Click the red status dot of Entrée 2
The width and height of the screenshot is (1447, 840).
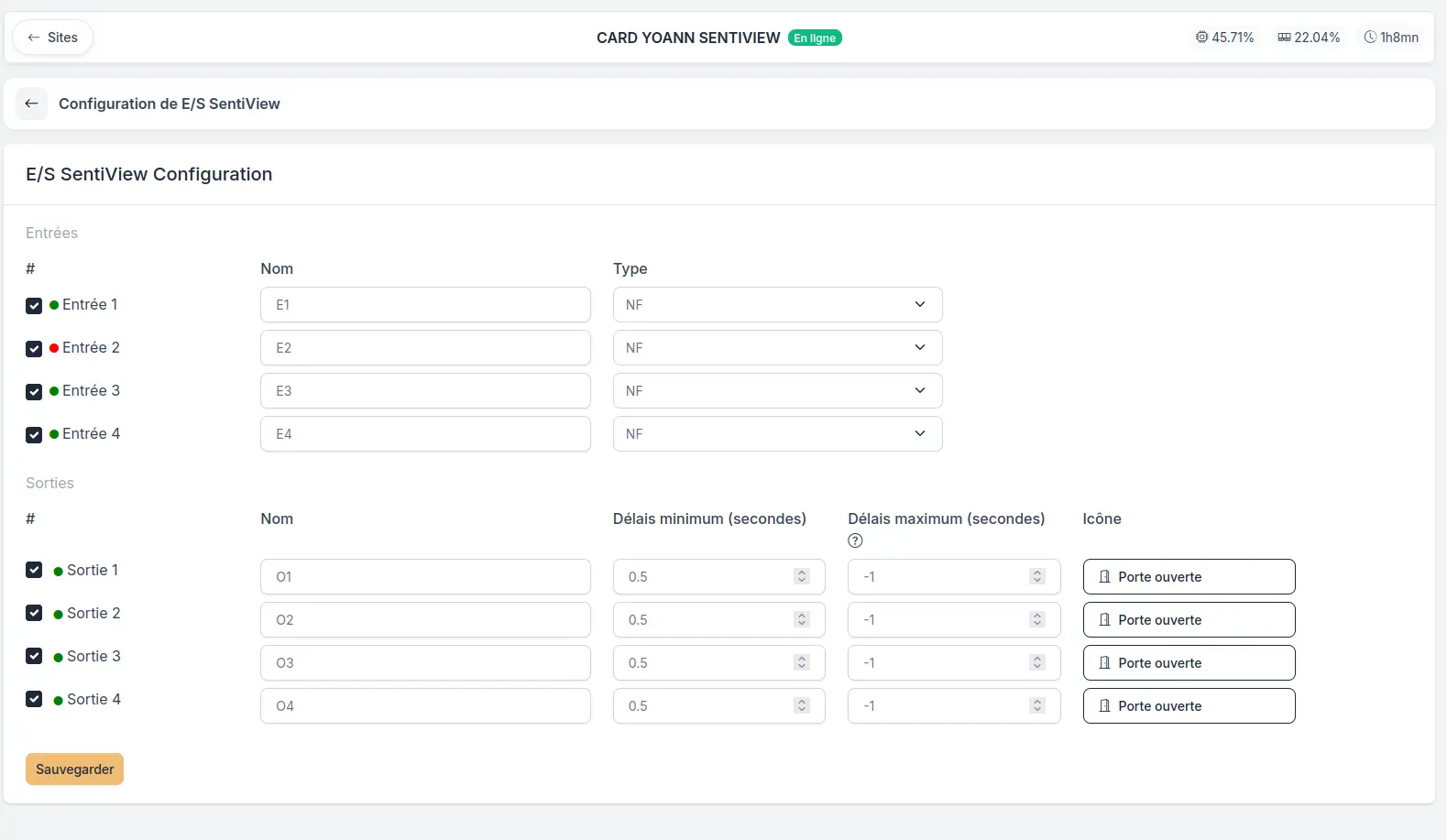(54, 348)
